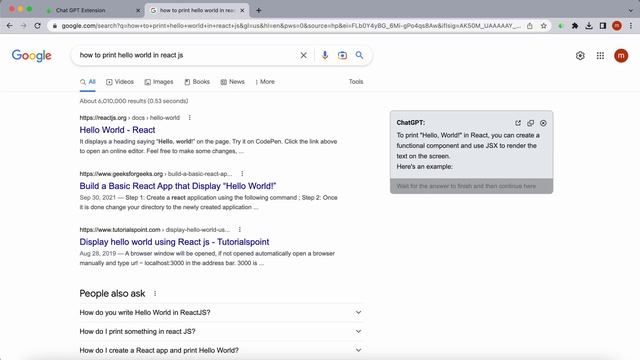Viewport: 640px width, 360px height.
Task: Click the 'About 6,010,000 results' text
Action: click(x=134, y=101)
